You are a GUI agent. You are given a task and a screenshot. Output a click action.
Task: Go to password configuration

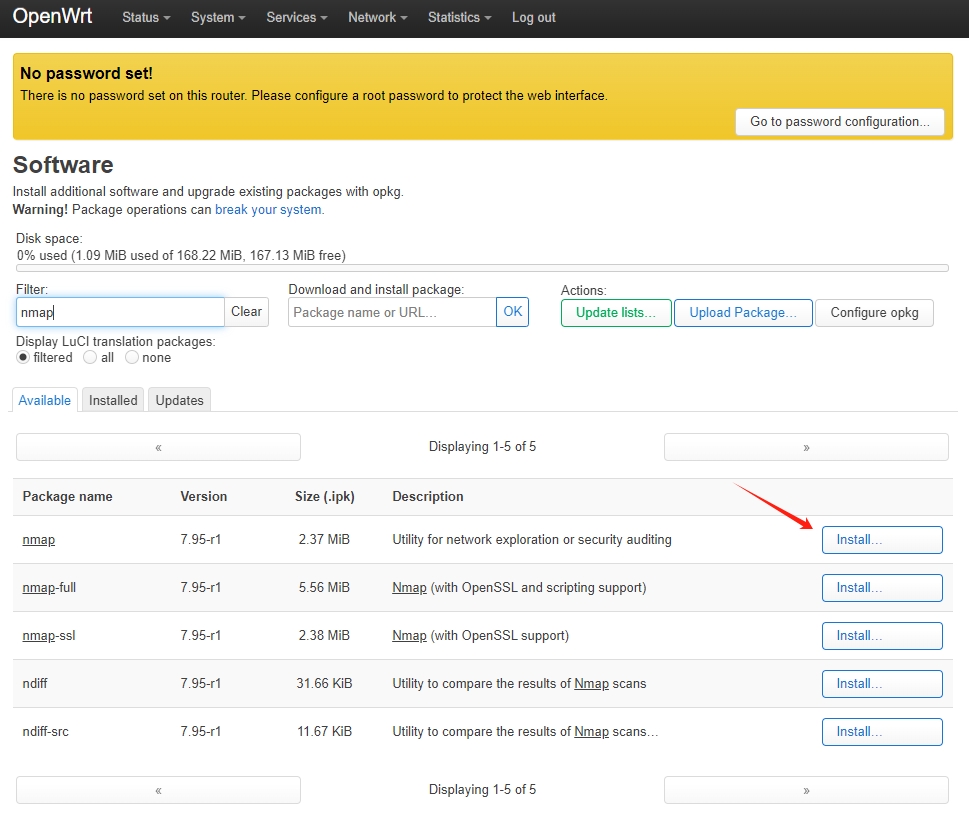point(839,122)
